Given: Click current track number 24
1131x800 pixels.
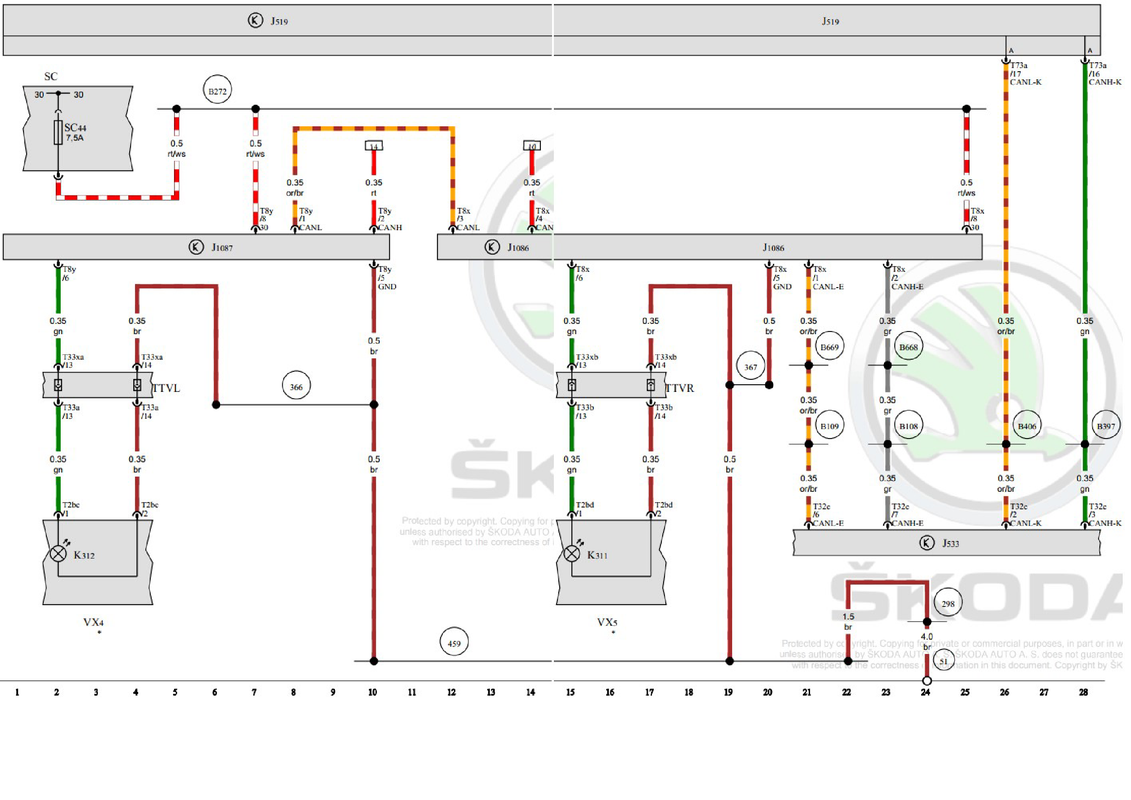Looking at the screenshot, I should [x=925, y=693].
